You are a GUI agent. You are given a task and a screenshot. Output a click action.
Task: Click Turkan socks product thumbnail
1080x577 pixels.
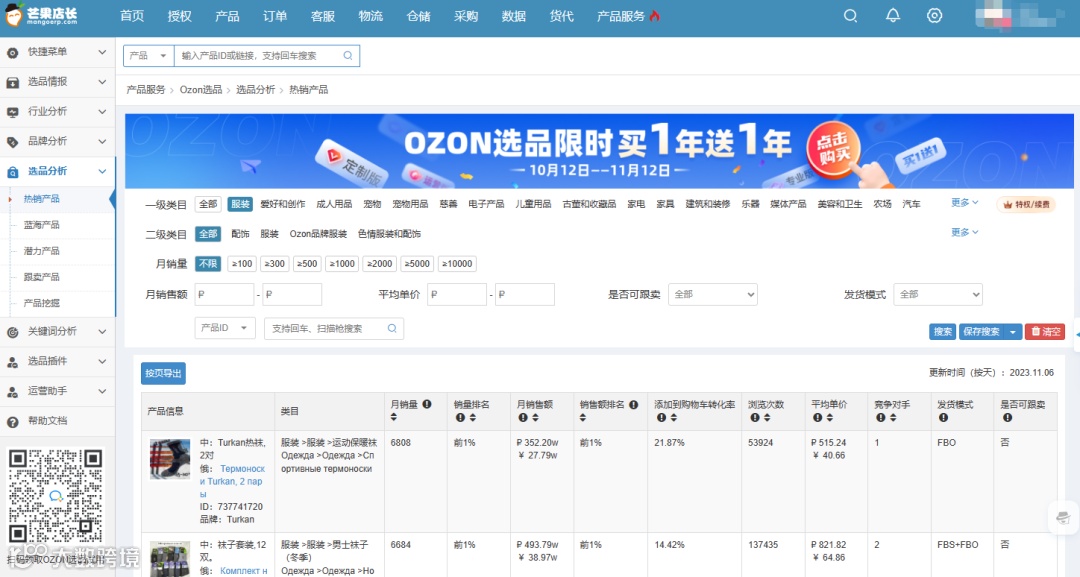pyautogui.click(x=169, y=459)
